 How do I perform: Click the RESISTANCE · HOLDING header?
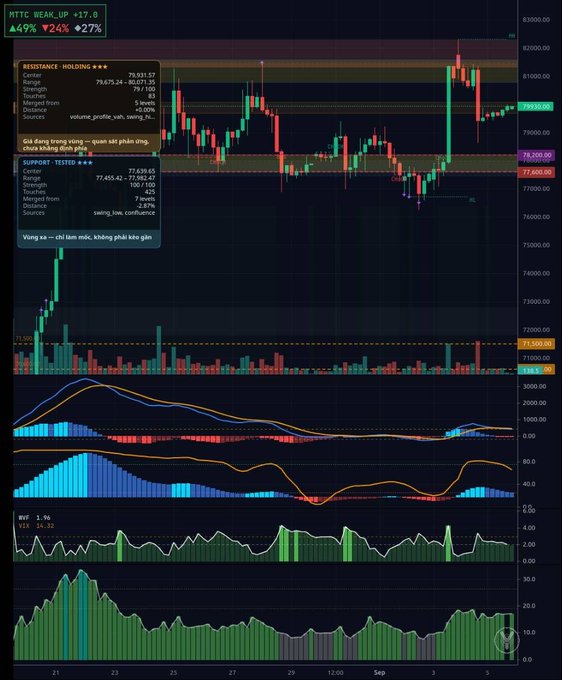[65, 66]
